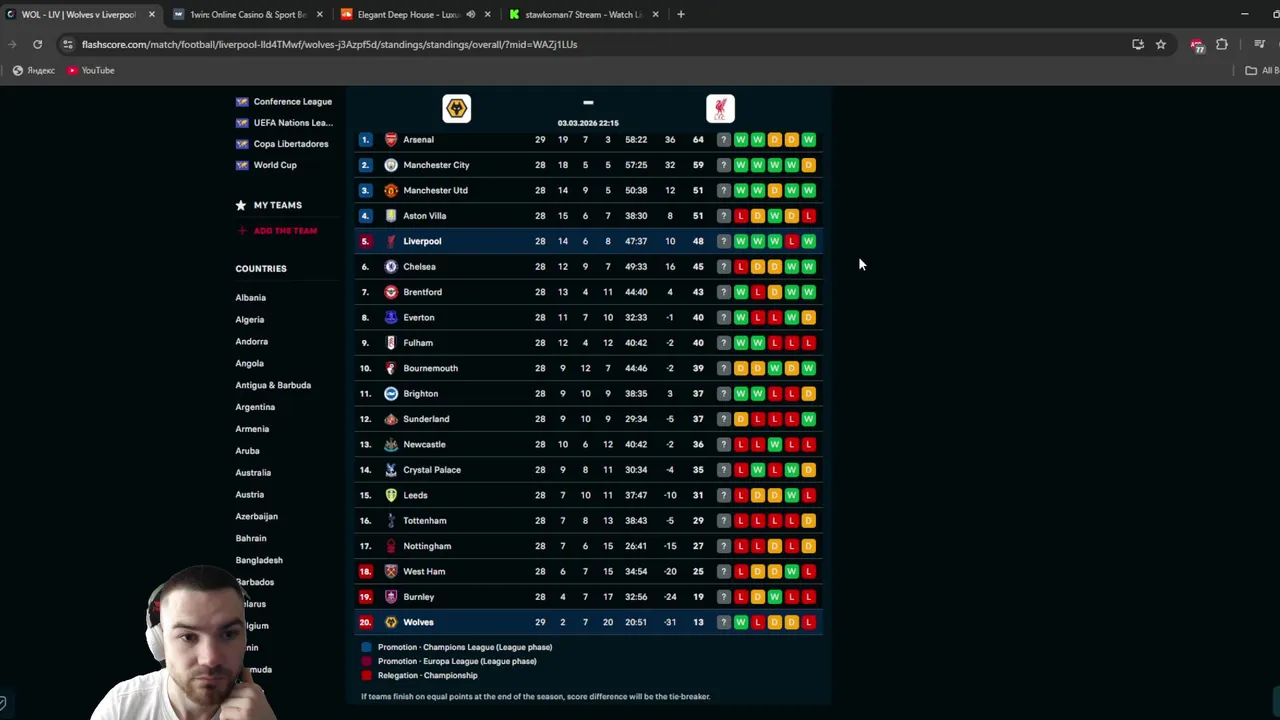This screenshot has width=1280, height=720.
Task: Click the Newcastle club badge
Action: (391, 444)
